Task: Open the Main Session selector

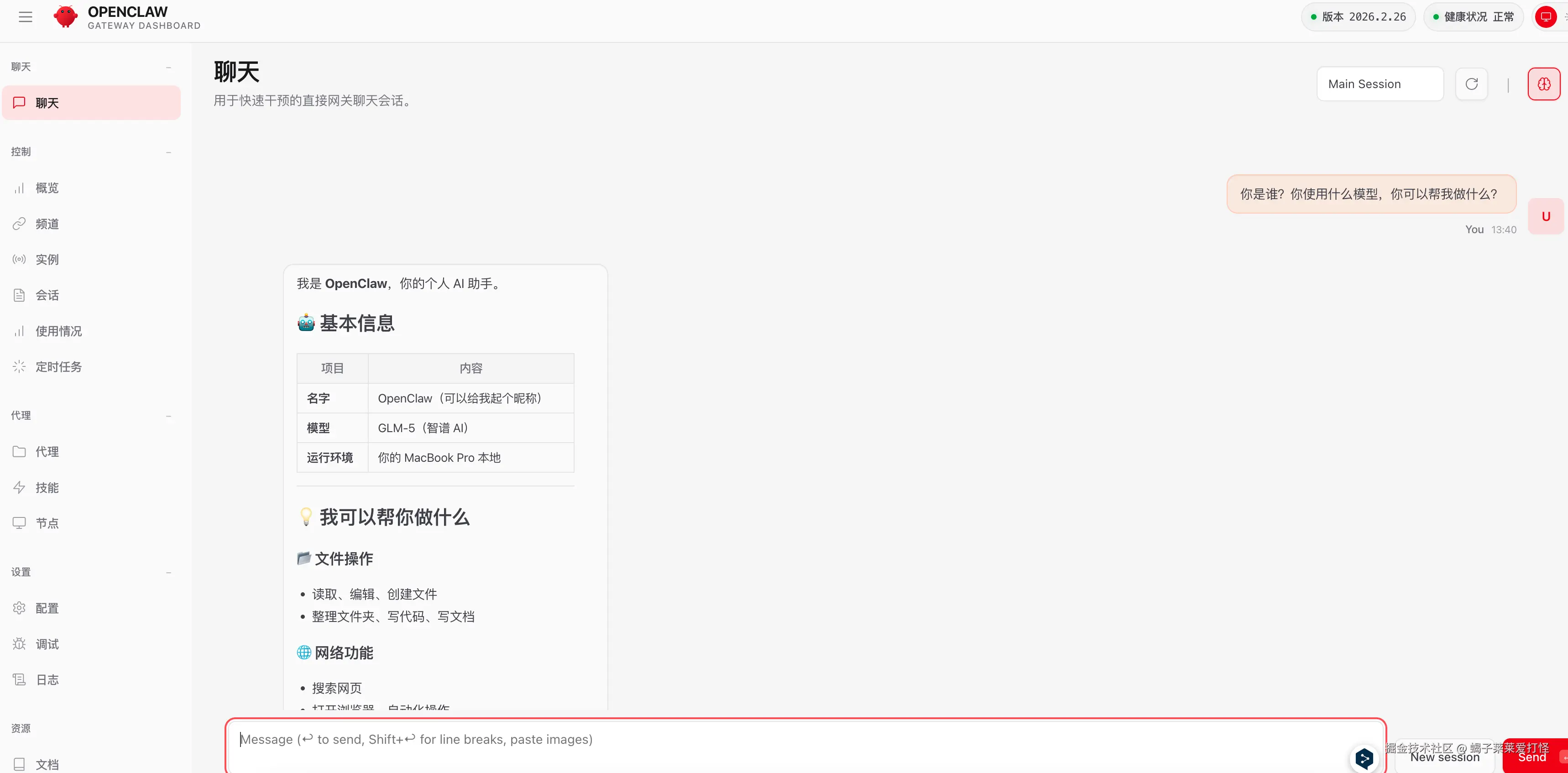Action: coord(1380,84)
